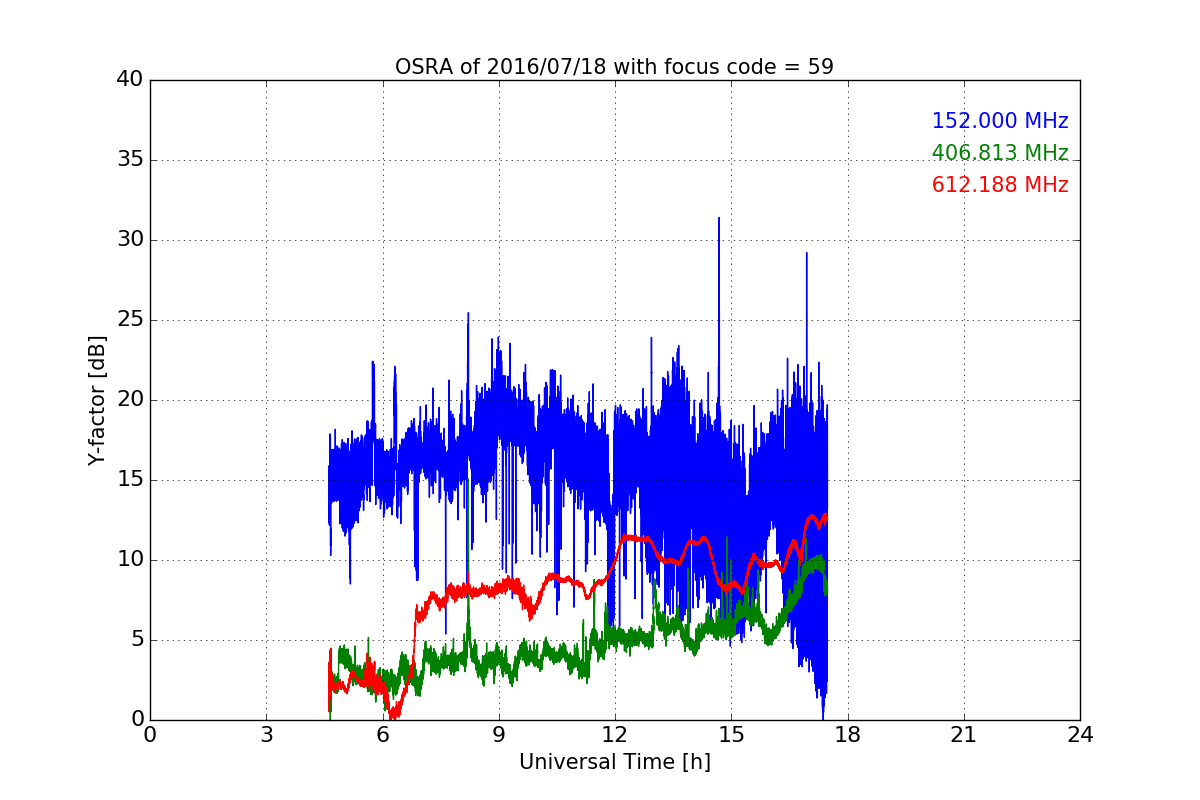Click the plot title mentioning focus code 59
The image size is (1200, 800).
tap(614, 67)
